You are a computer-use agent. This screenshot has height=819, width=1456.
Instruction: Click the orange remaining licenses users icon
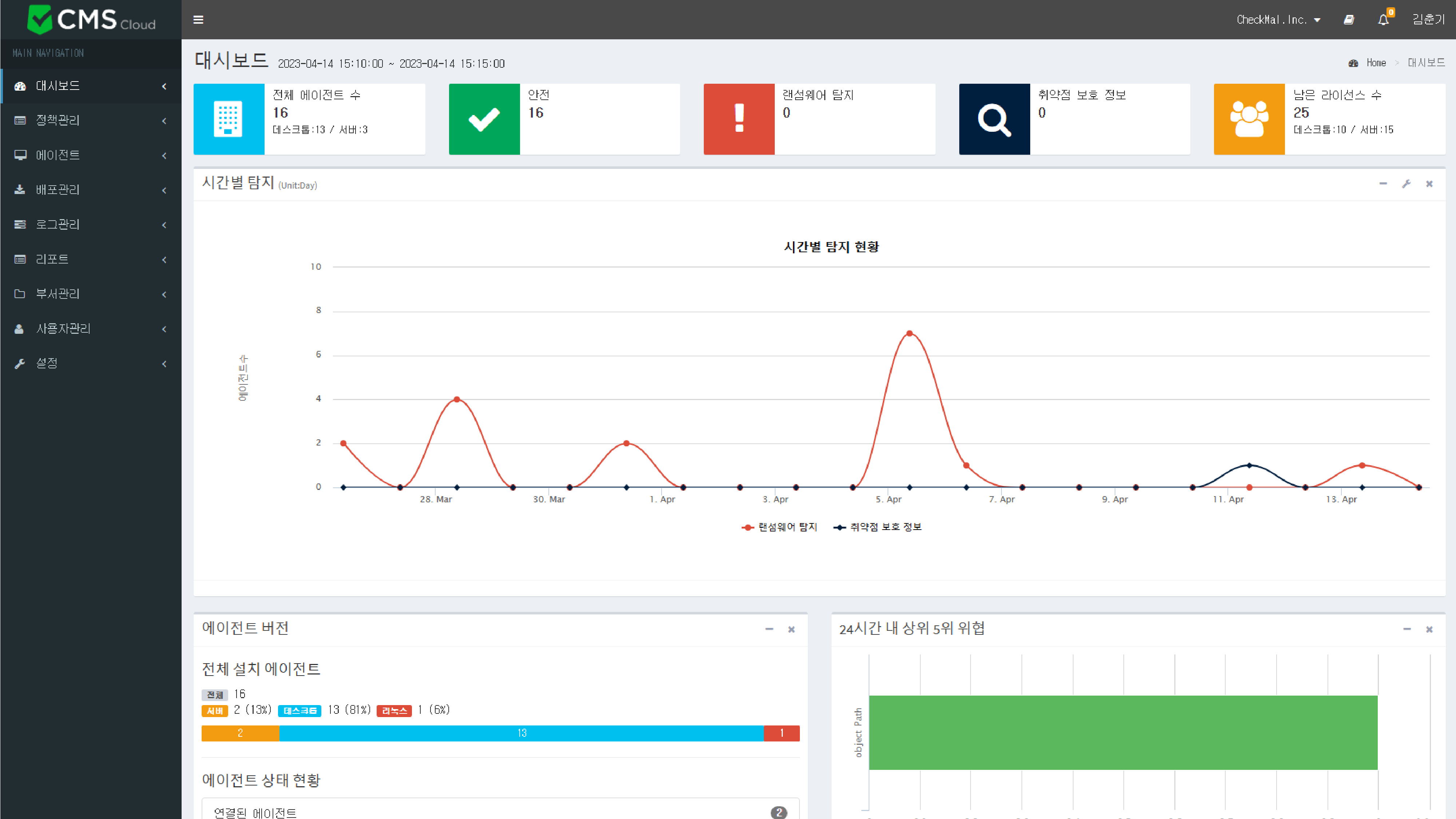pos(1249,119)
